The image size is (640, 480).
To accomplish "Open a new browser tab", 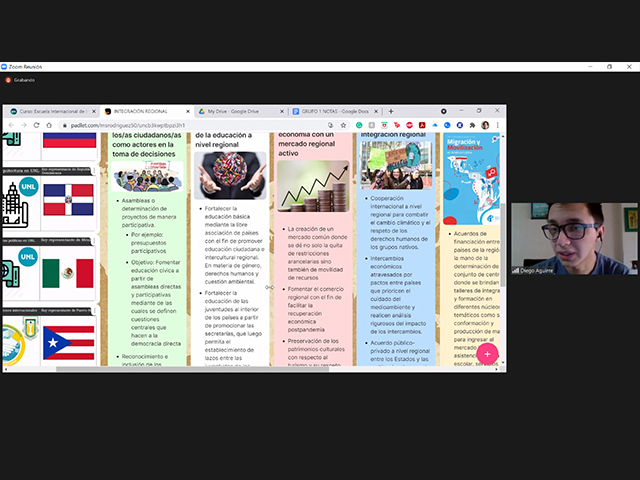I will pyautogui.click(x=390, y=111).
